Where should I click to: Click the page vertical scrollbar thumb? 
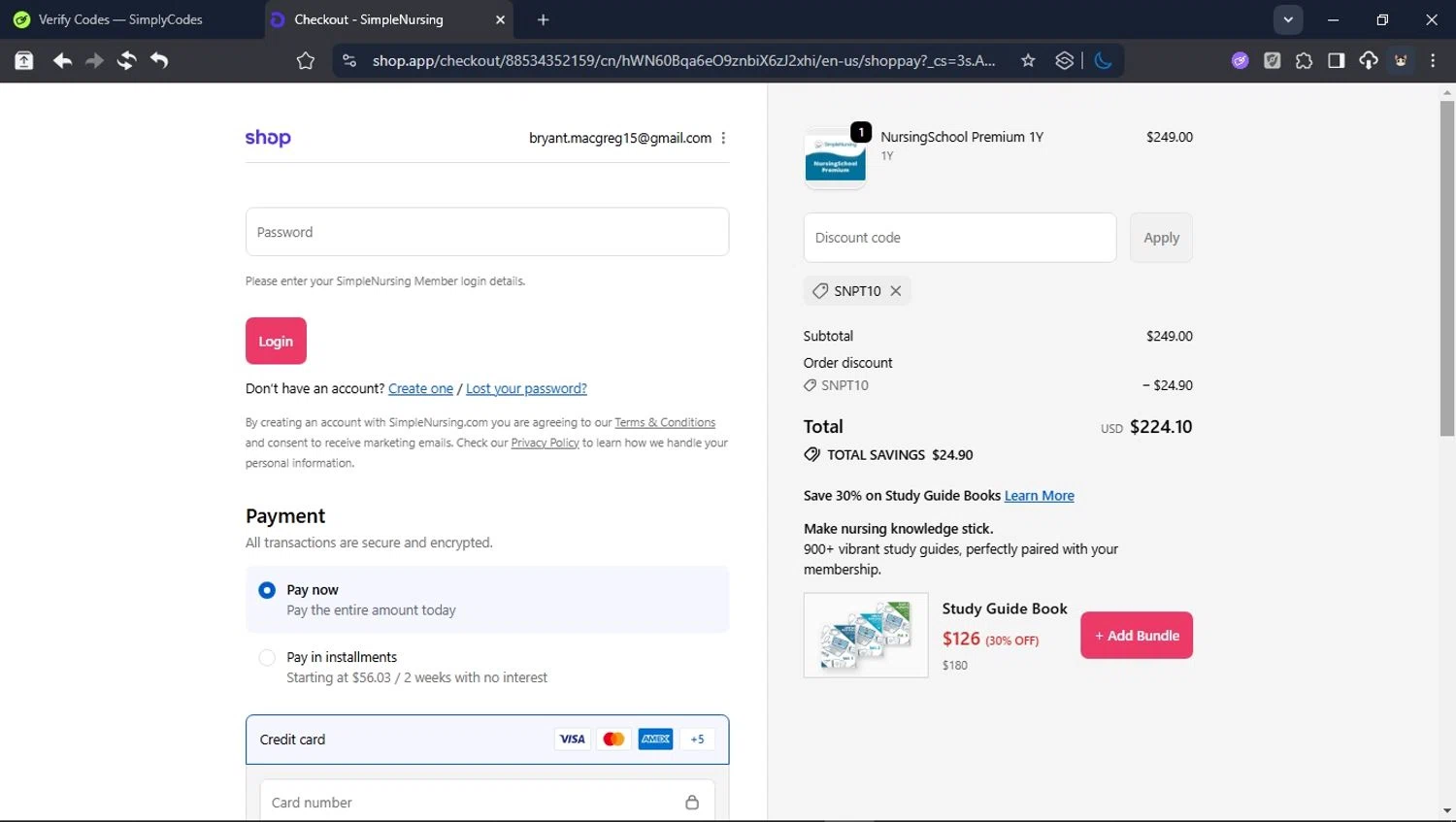1447,267
